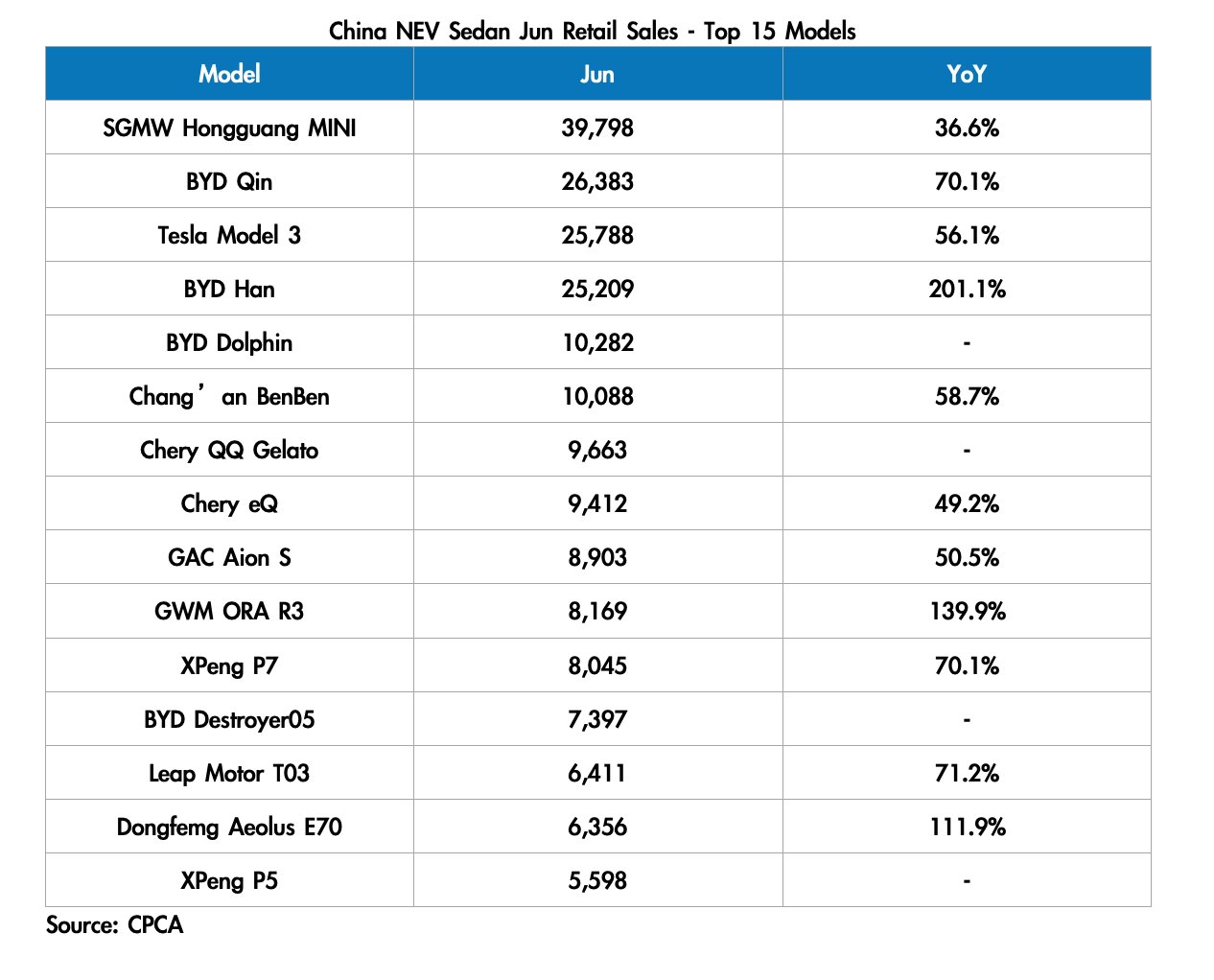Click the Dongfemg Aeolus E70 model name
1214x980 pixels.
pos(229,827)
